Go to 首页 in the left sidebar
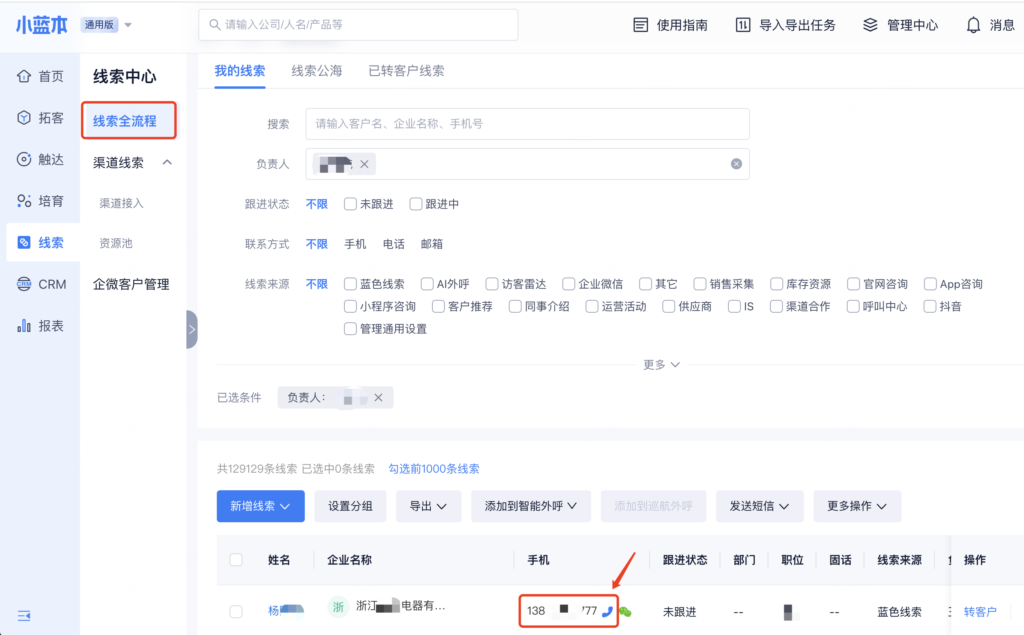 [x=40, y=76]
